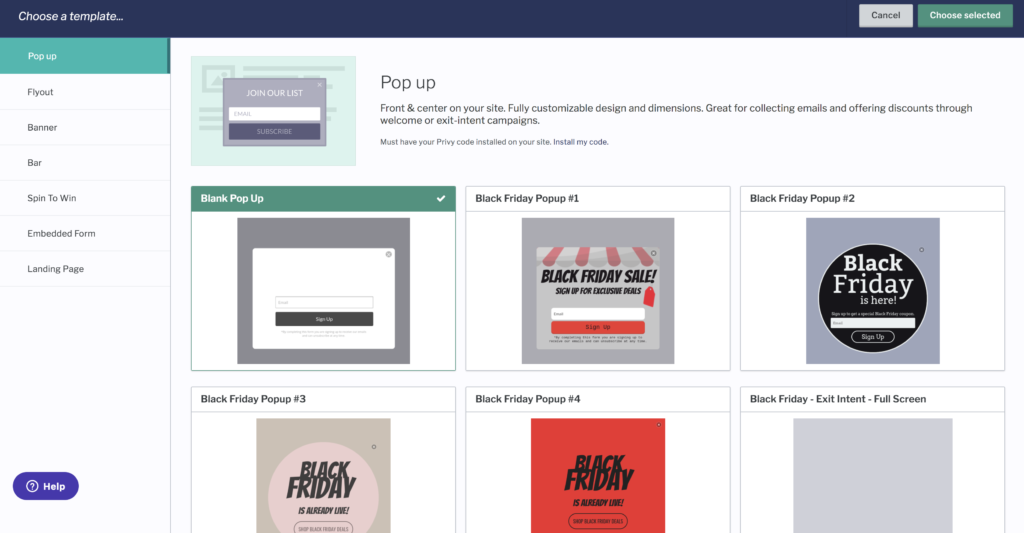
Task: Click Black Friday - Exit Intent - Full Screen title
Action: 838,399
